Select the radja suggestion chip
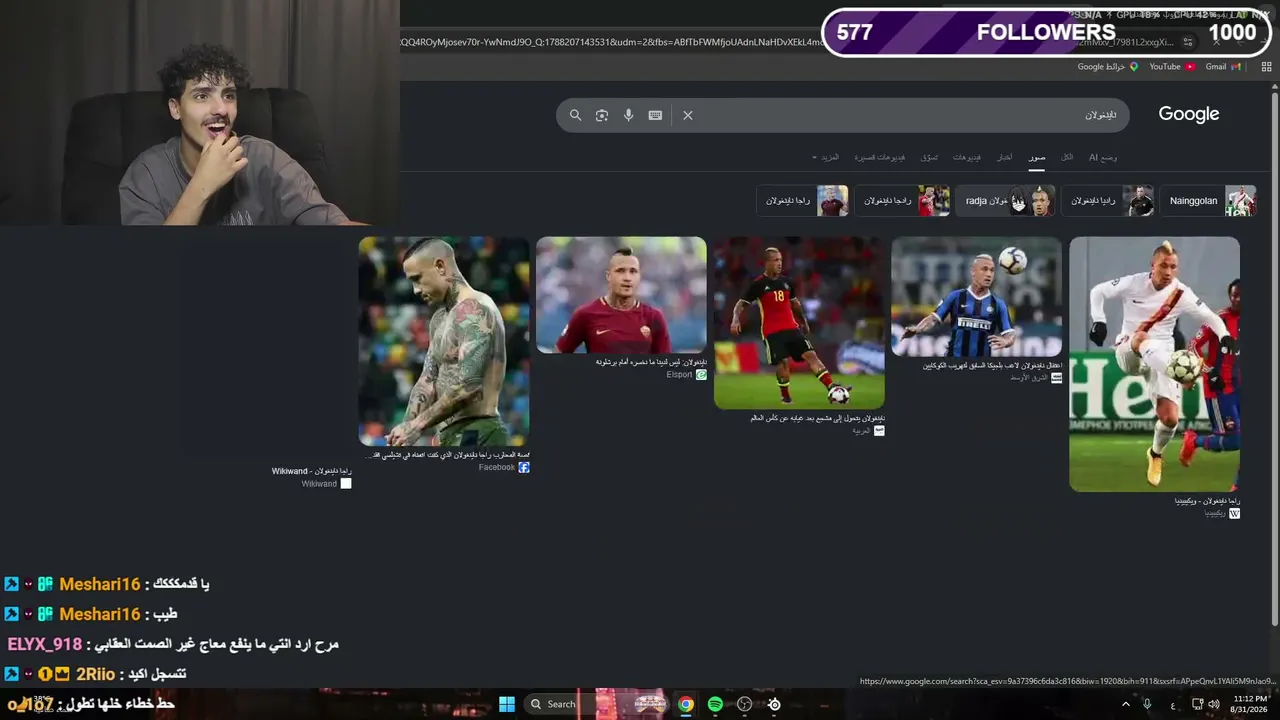Image resolution: width=1280 pixels, height=720 pixels. (1005, 201)
